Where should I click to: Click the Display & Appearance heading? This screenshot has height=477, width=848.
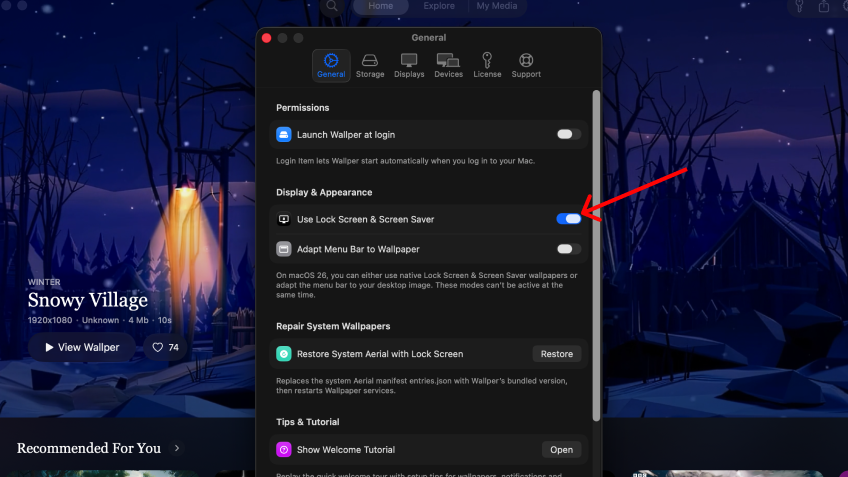tap(324, 192)
